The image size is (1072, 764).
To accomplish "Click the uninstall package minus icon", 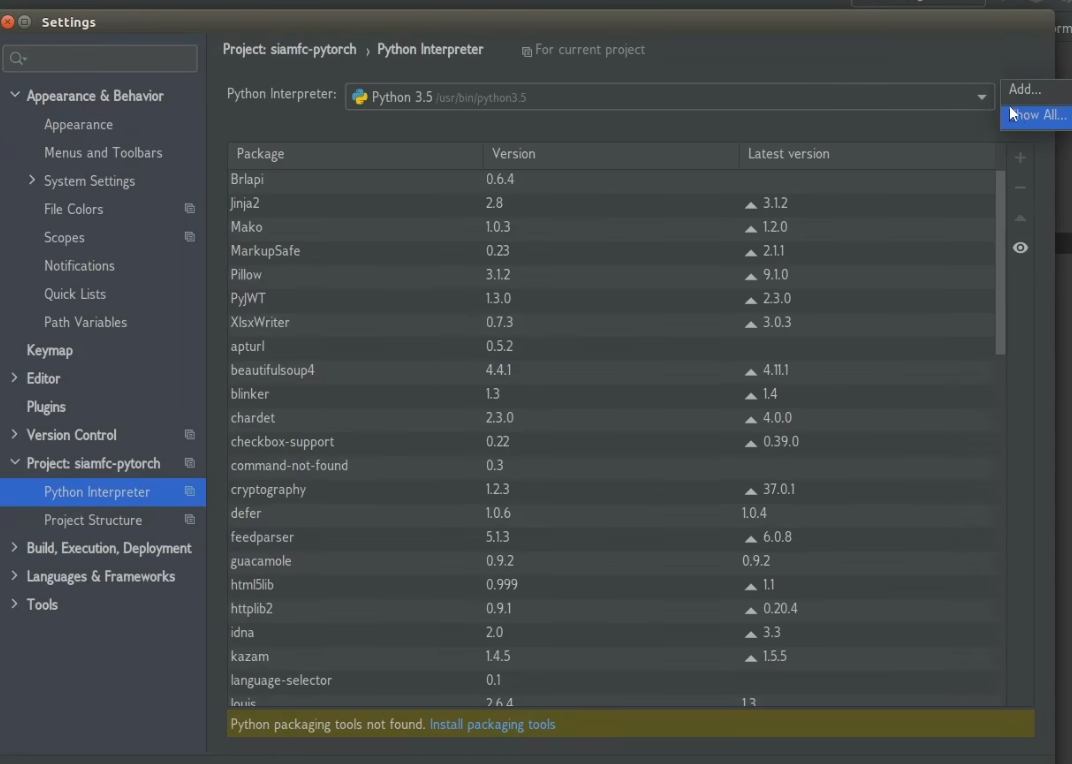I will [1020, 187].
